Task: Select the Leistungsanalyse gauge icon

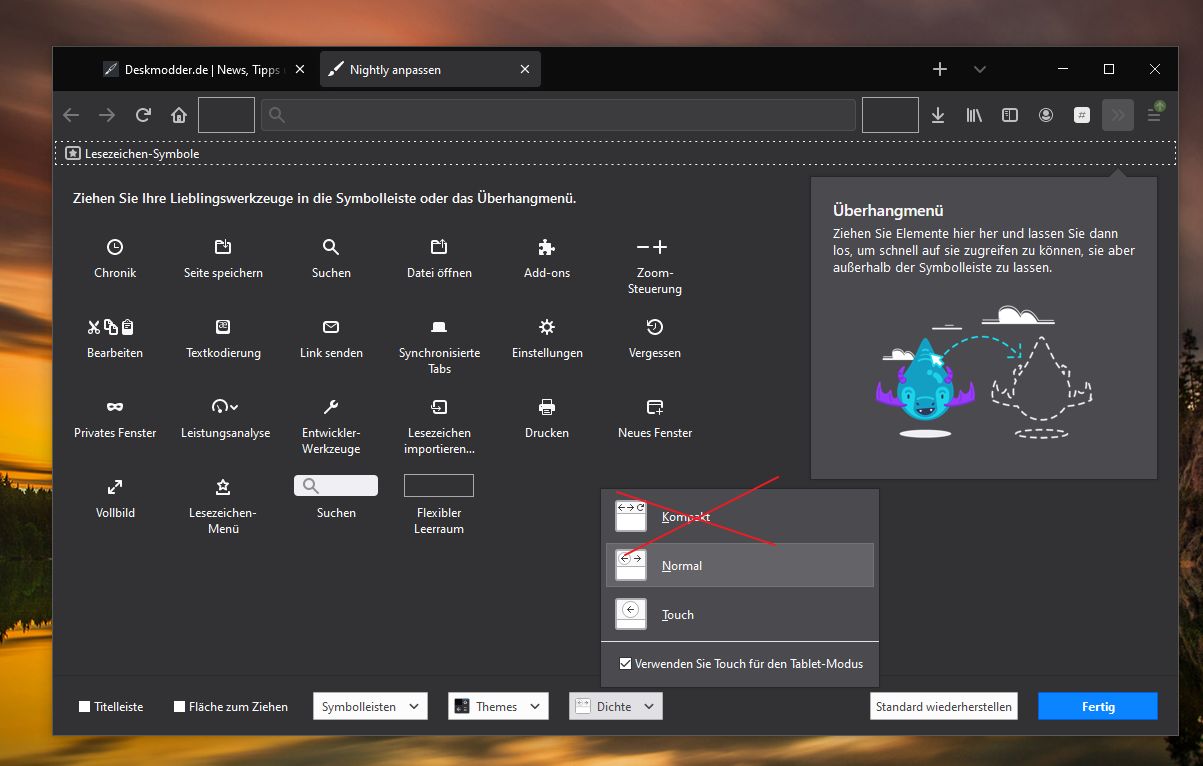Action: [x=225, y=407]
